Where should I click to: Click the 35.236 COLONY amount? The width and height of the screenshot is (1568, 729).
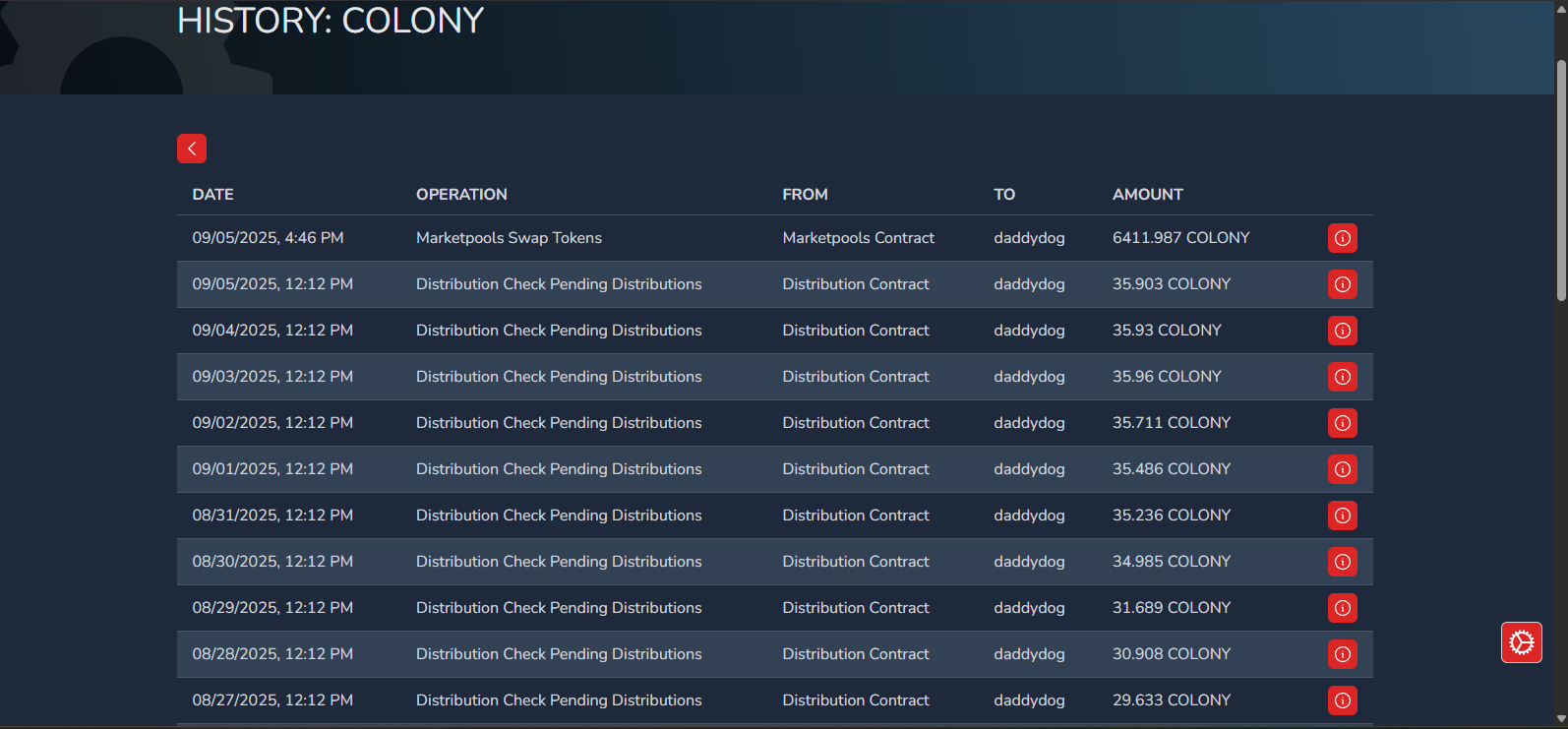click(x=1172, y=516)
